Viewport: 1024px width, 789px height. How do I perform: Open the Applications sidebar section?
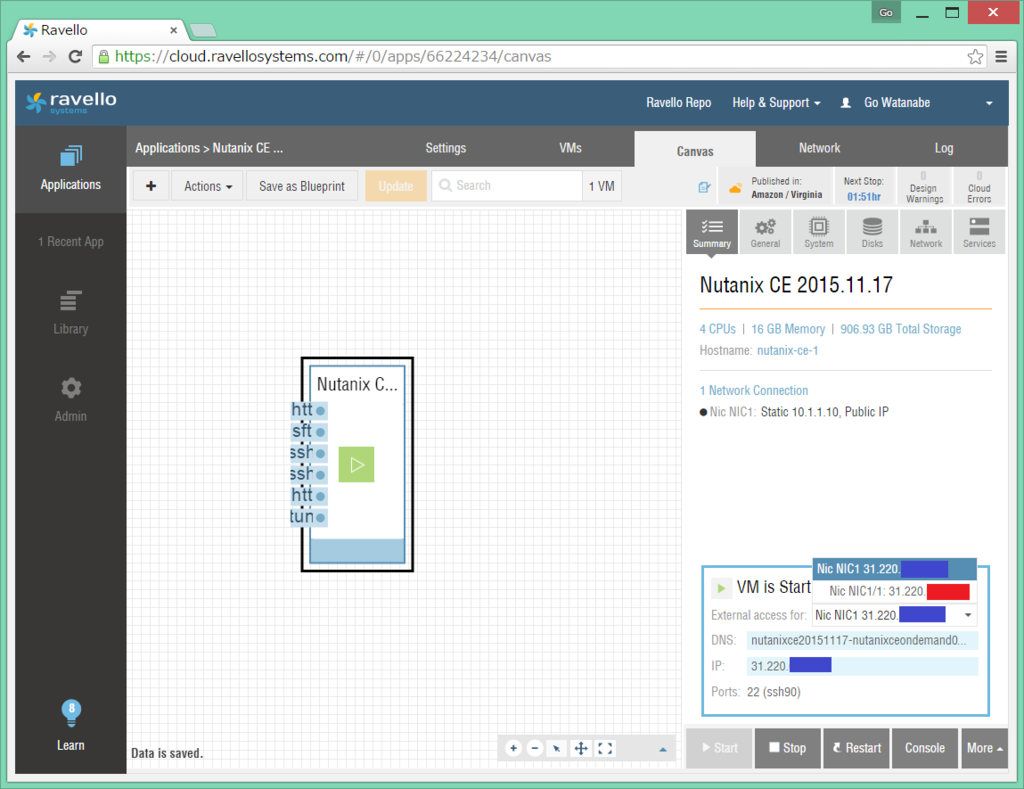[71, 169]
